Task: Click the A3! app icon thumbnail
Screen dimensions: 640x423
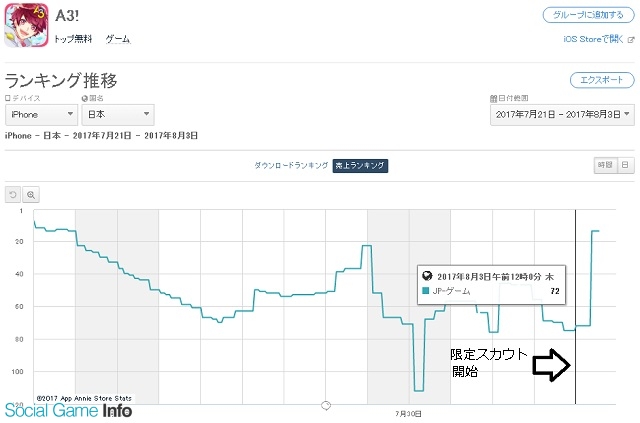Action: (x=27, y=25)
